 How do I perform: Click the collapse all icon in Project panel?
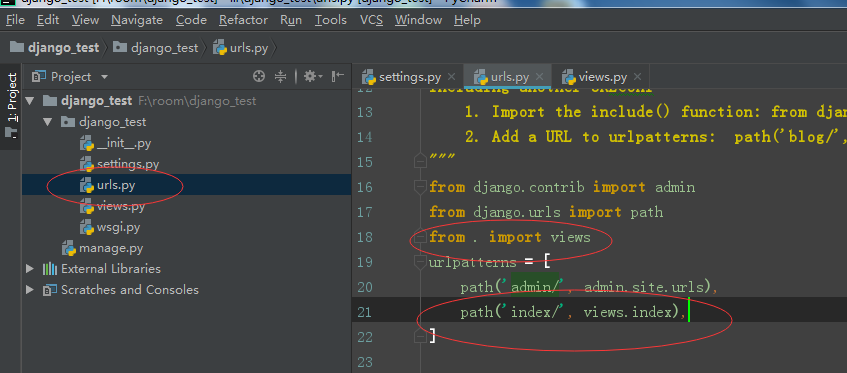[x=280, y=77]
